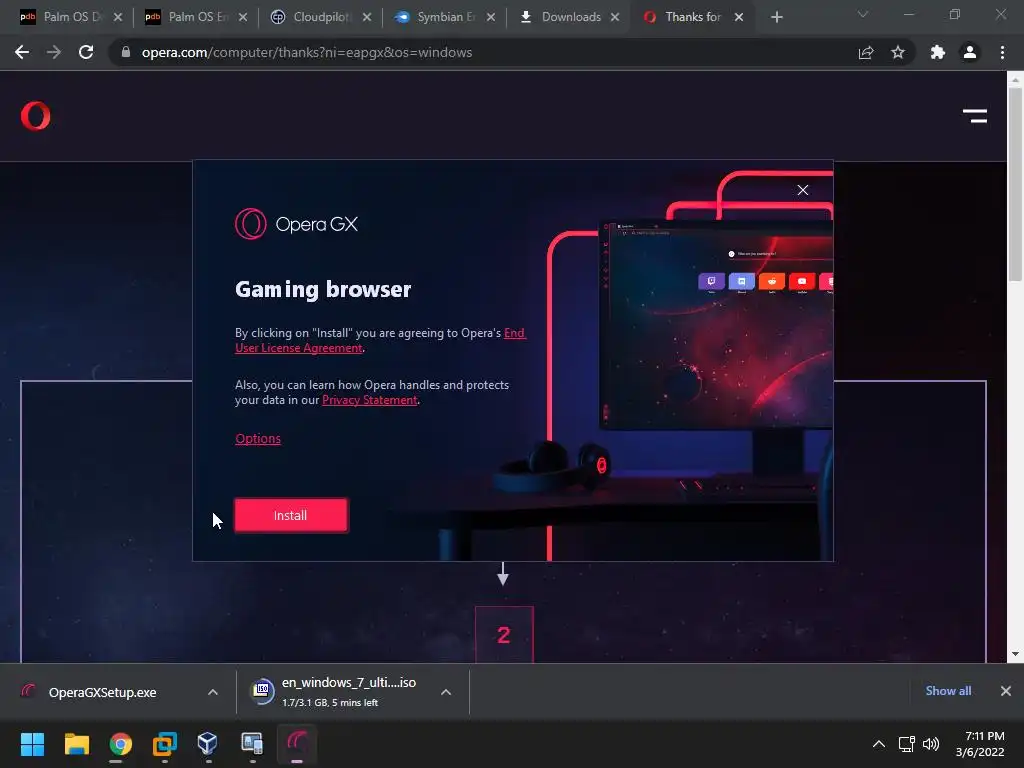Click the page vertical scrollbar thumb
1024x768 pixels.
[1015, 183]
